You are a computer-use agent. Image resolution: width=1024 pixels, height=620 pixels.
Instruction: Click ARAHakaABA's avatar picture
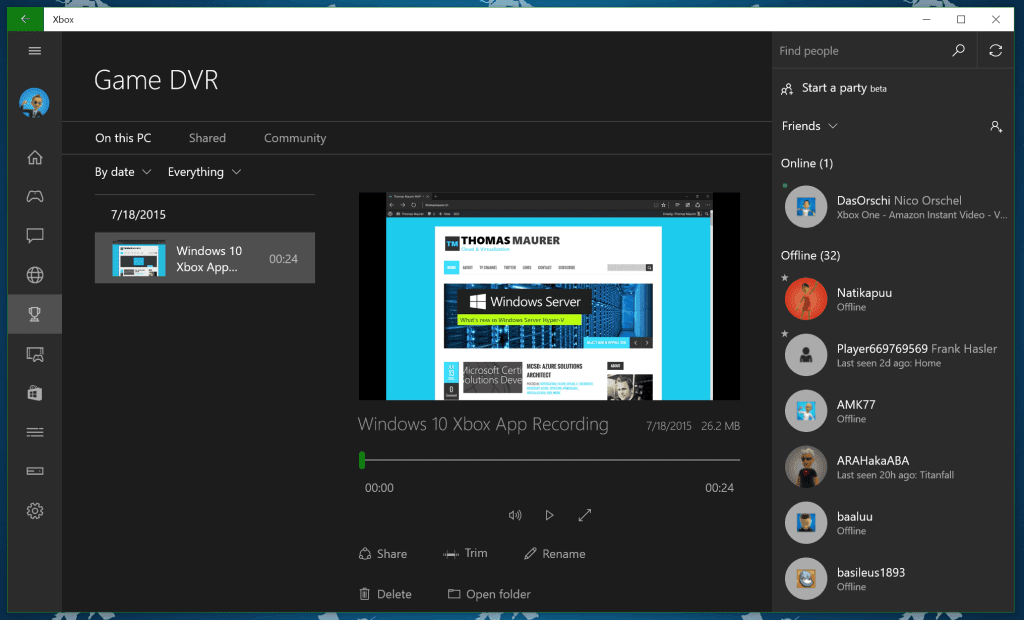coord(806,467)
